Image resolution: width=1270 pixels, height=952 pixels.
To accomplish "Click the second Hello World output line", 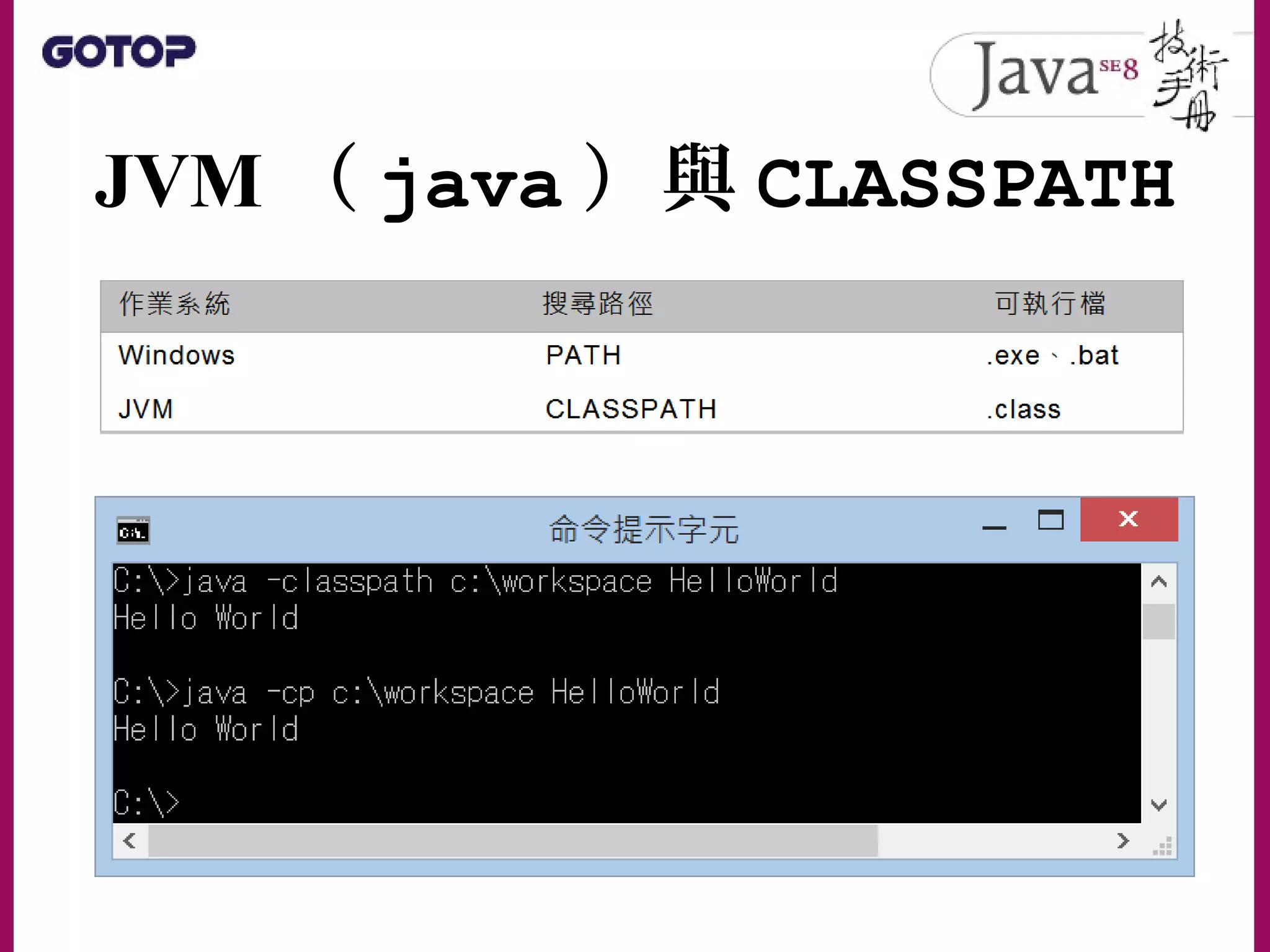I will click(x=206, y=729).
